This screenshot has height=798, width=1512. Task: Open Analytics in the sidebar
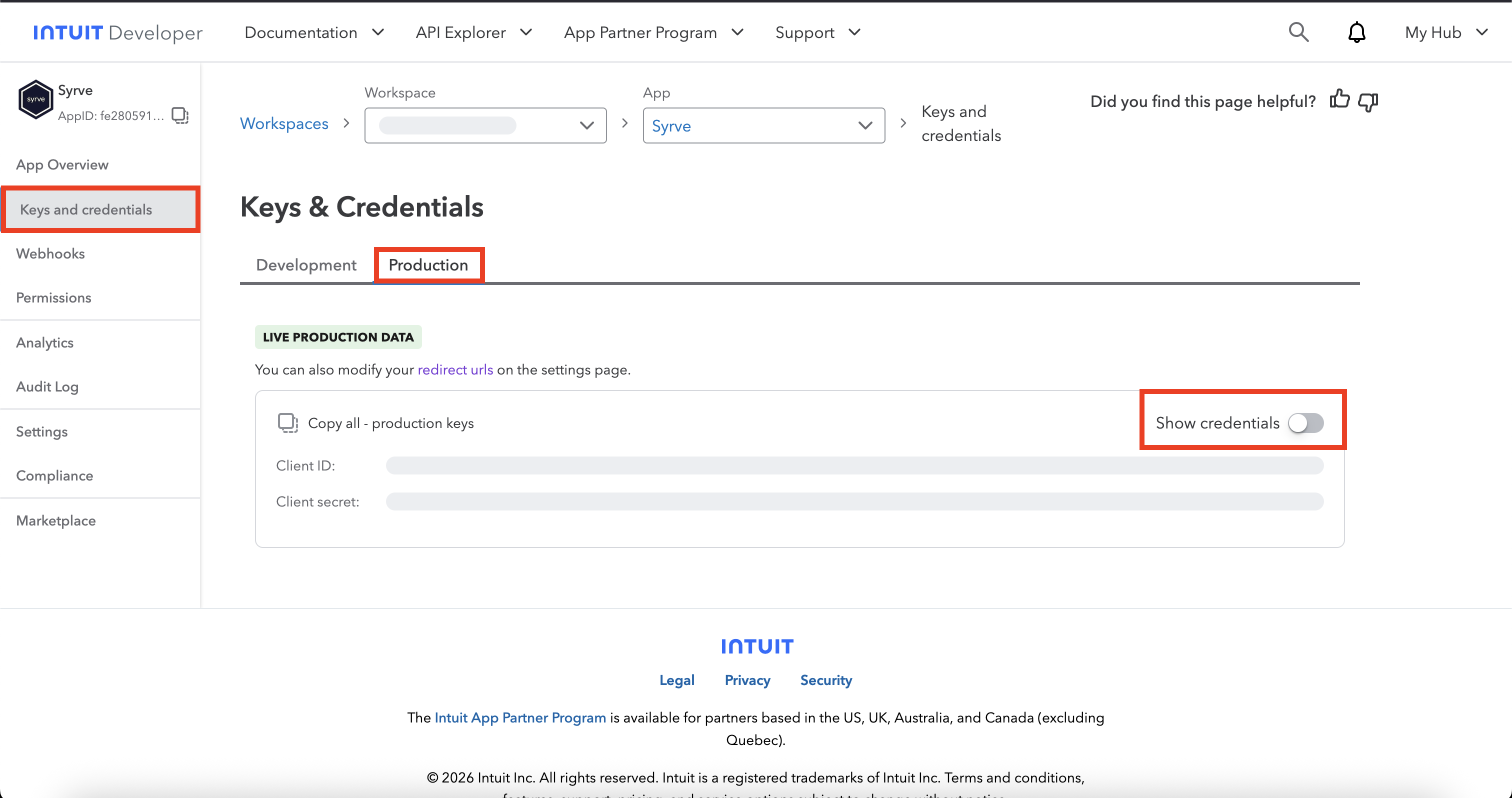tap(44, 342)
